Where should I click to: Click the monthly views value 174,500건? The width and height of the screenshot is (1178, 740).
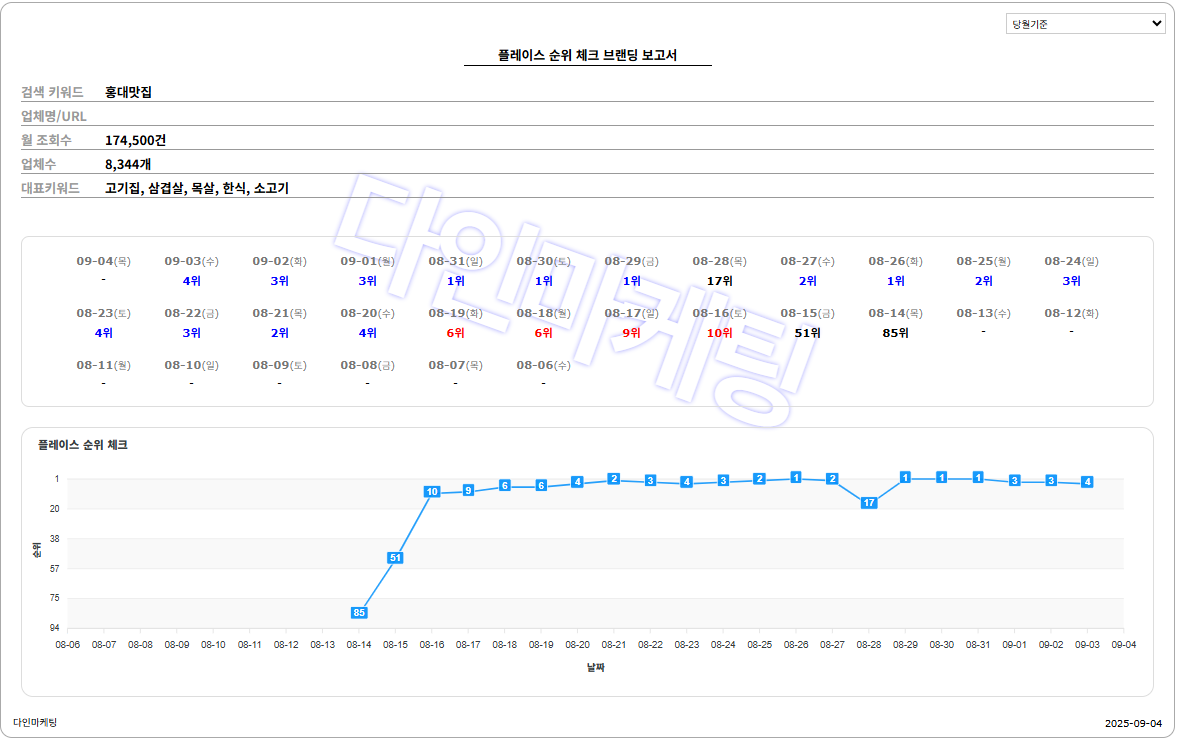coord(135,140)
